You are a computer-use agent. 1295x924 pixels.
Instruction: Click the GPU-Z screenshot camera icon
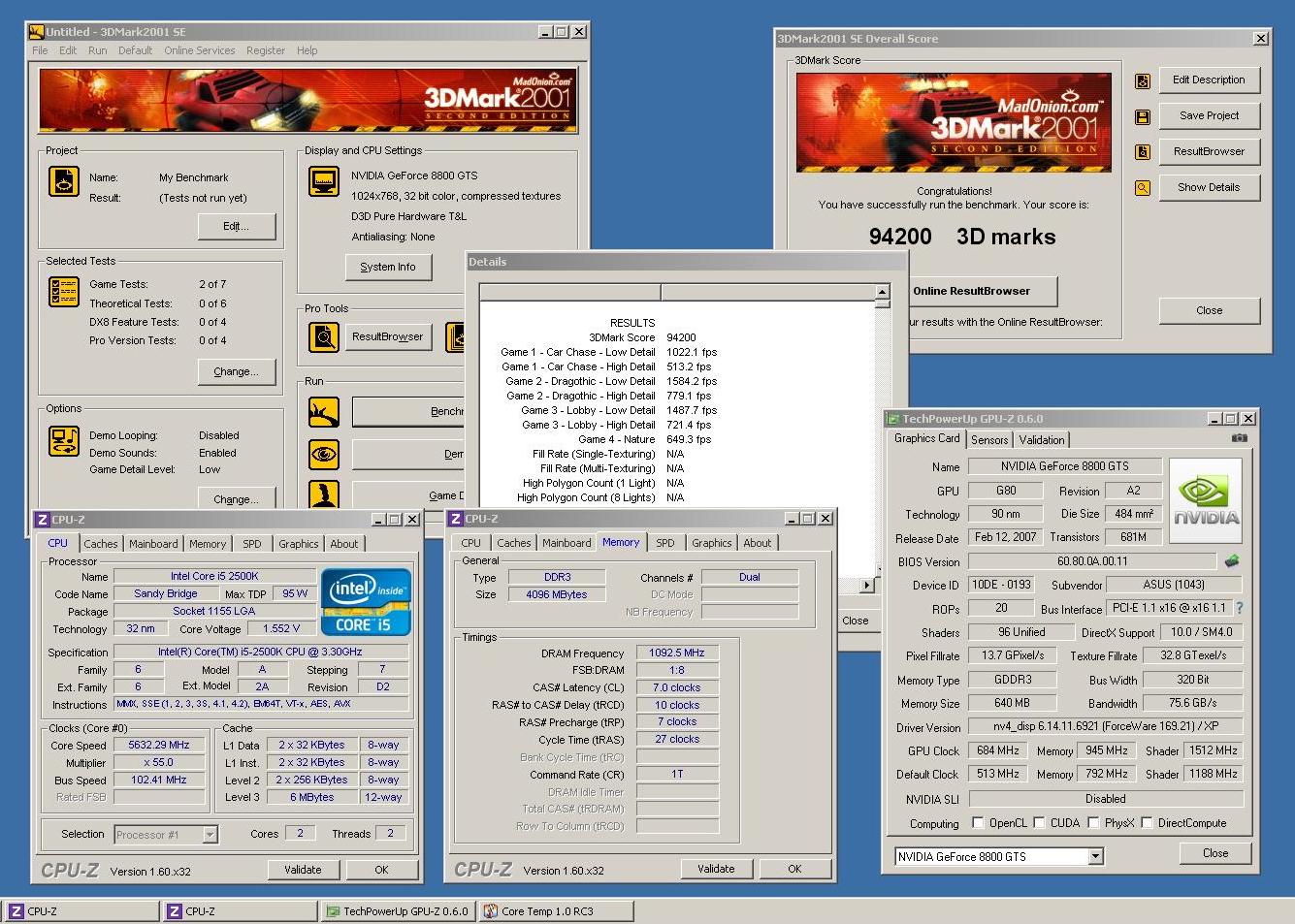point(1239,438)
